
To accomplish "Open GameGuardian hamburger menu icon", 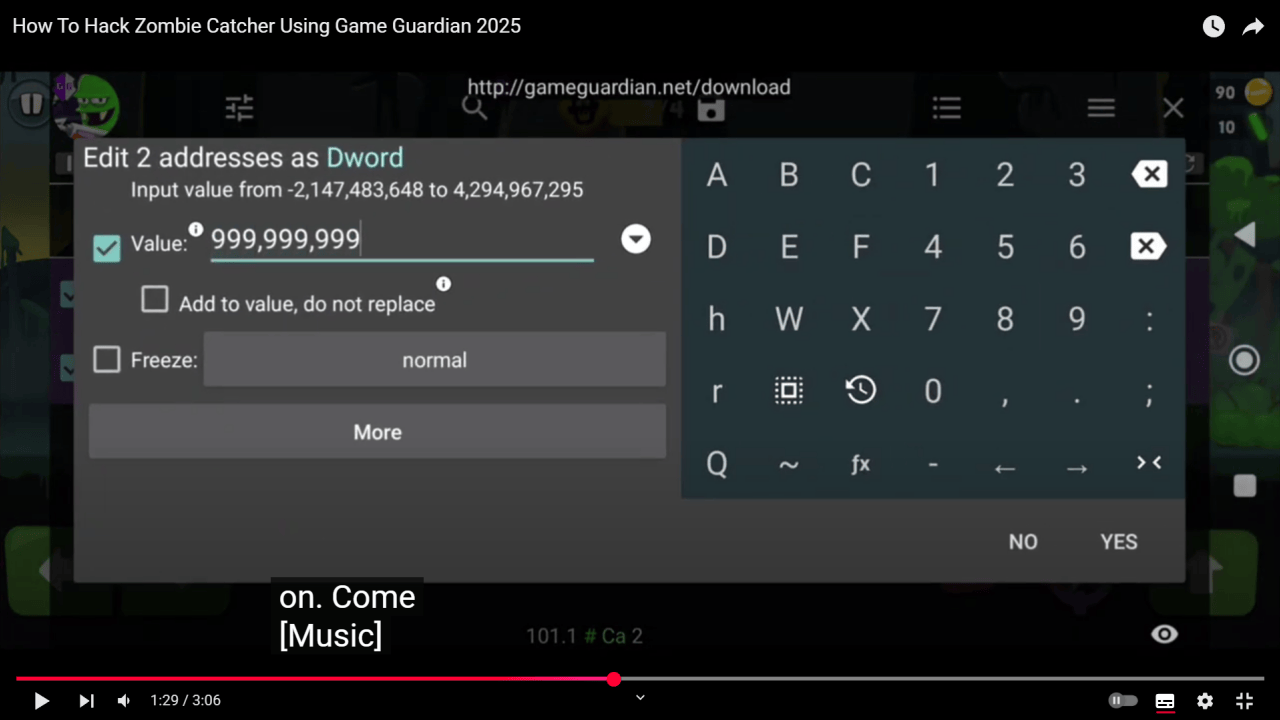I will coord(1101,107).
